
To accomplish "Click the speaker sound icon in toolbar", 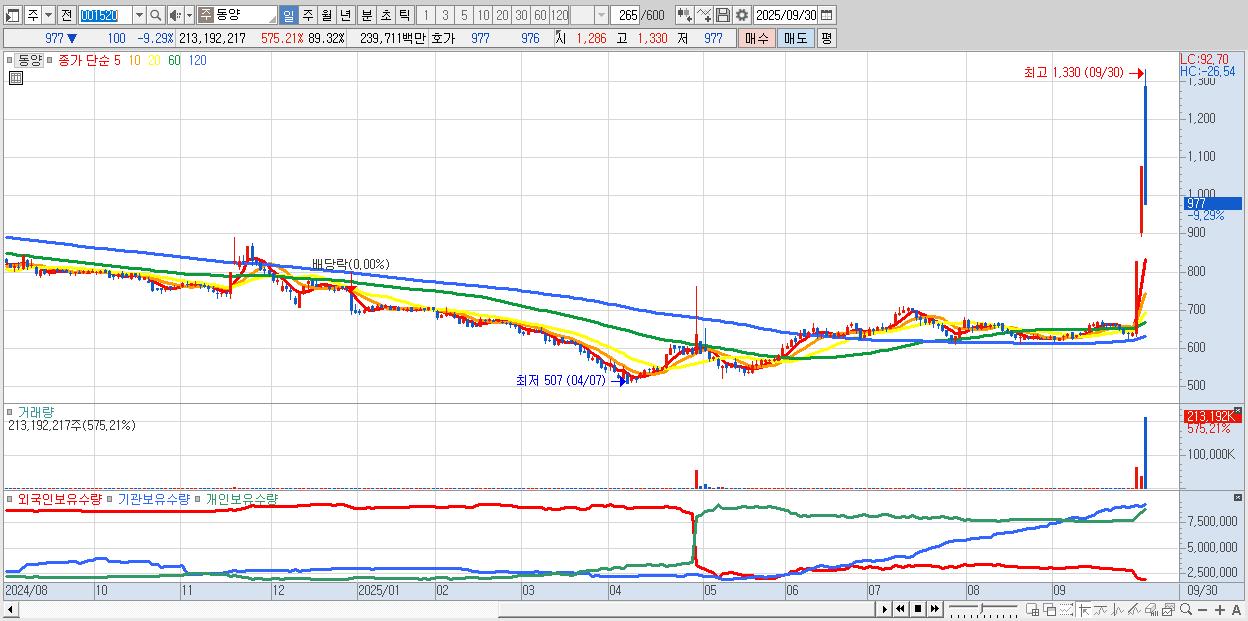I will click(x=175, y=15).
